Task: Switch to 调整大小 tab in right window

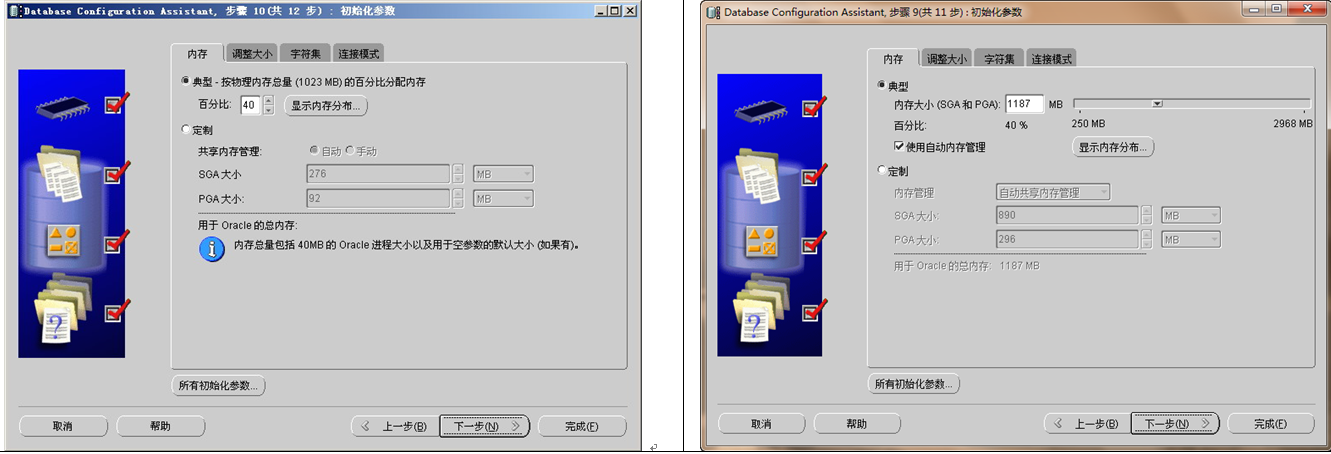Action: [x=946, y=59]
